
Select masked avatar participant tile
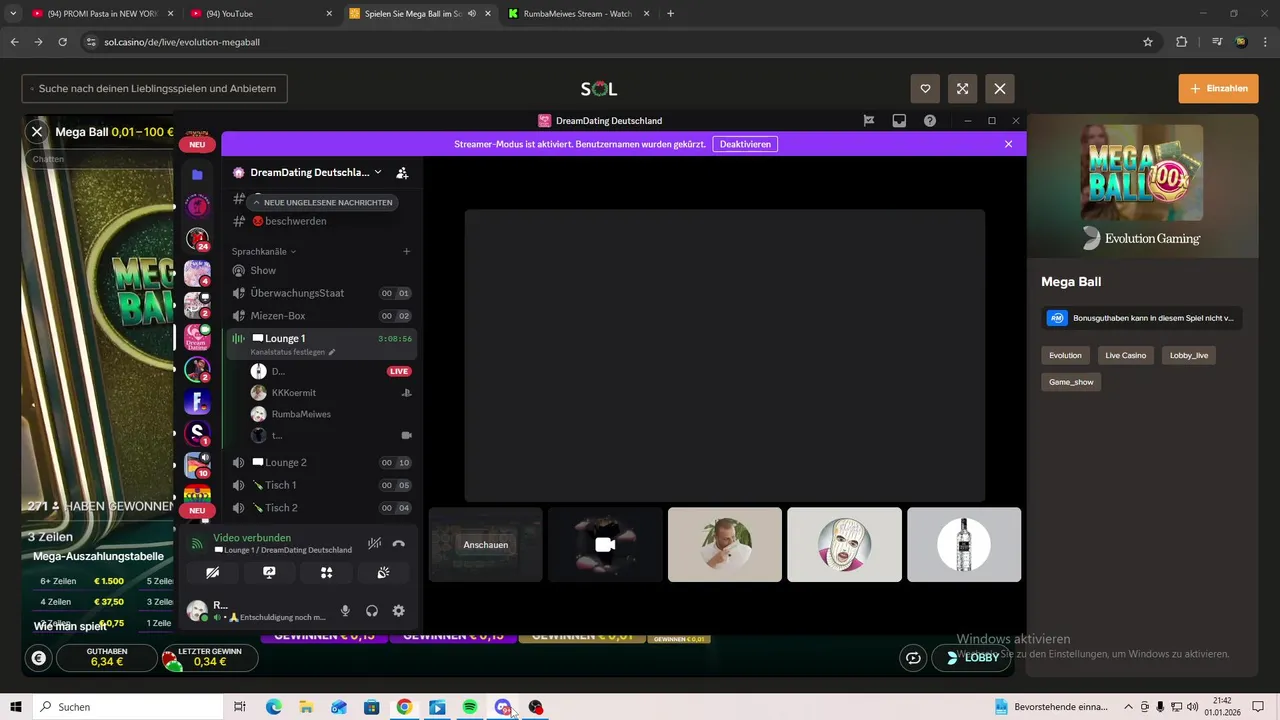[x=844, y=545]
